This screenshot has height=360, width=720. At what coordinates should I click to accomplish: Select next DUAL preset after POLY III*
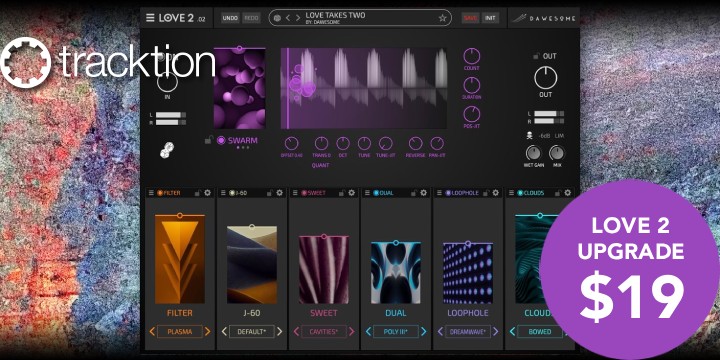423,332
